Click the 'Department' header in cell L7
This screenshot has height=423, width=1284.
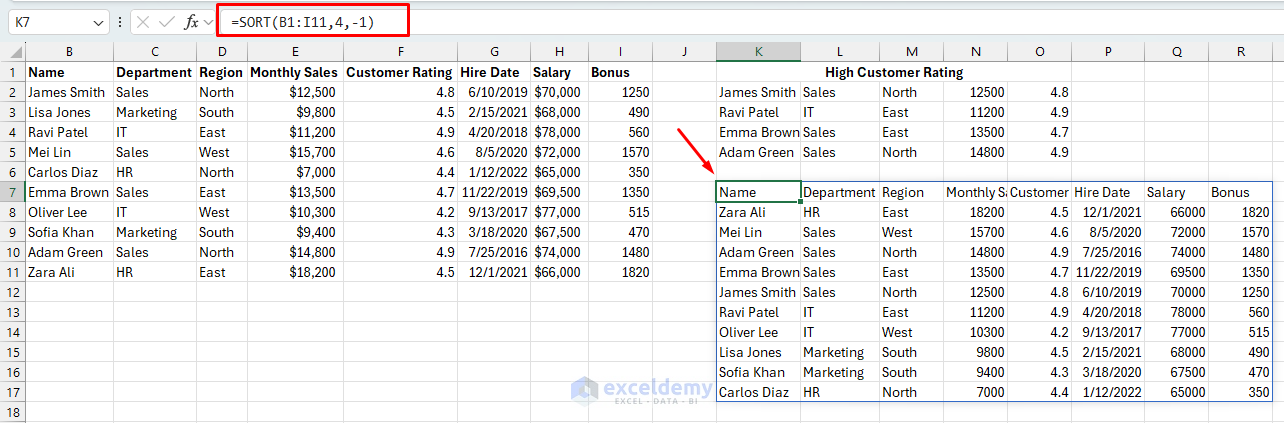click(839, 192)
